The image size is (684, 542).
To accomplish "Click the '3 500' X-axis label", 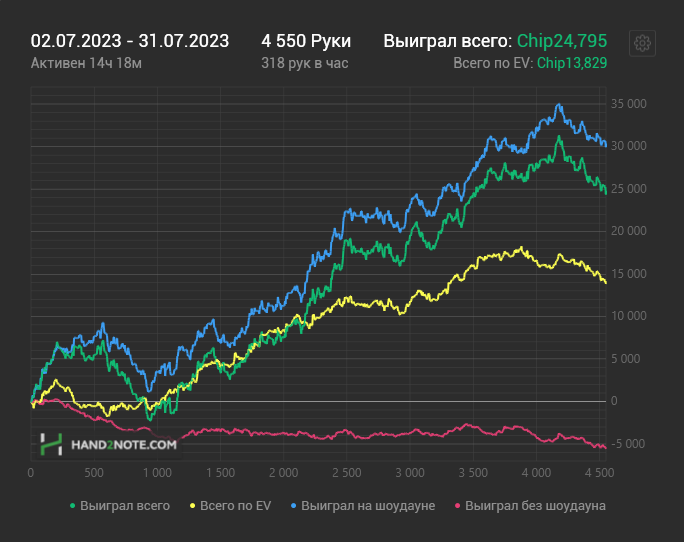I will 473,473.
